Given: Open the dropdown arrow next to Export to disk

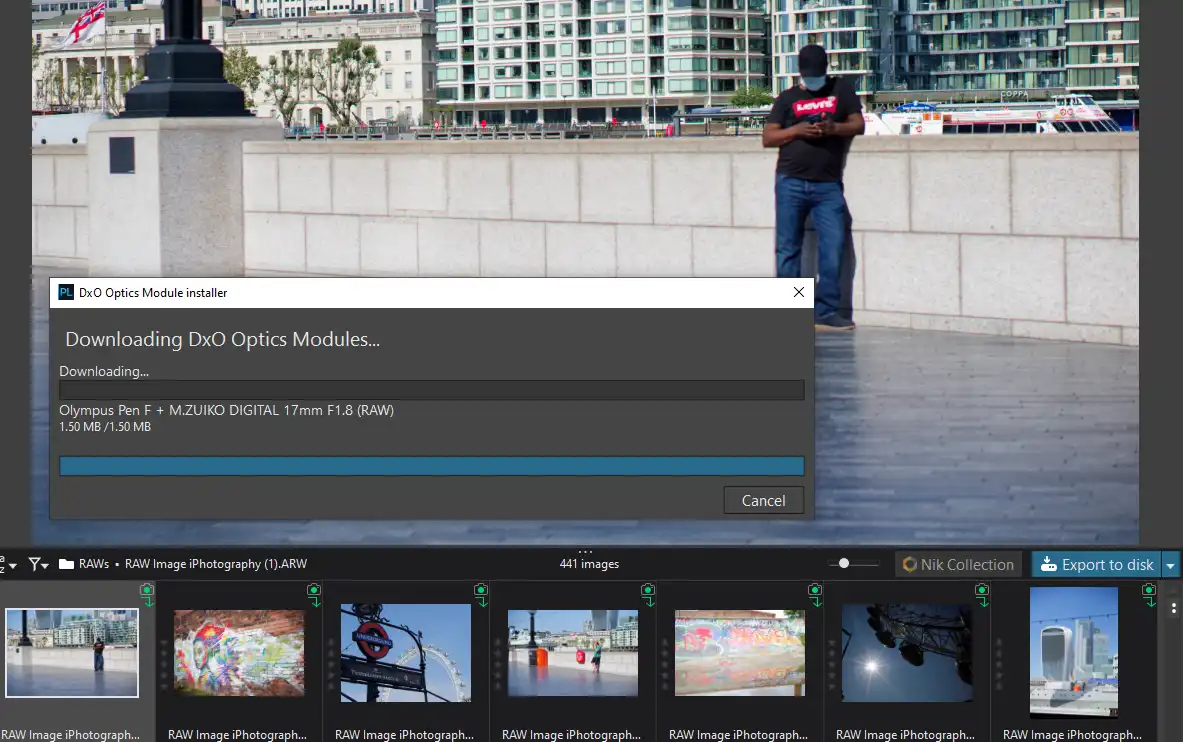Looking at the screenshot, I should [x=1170, y=565].
